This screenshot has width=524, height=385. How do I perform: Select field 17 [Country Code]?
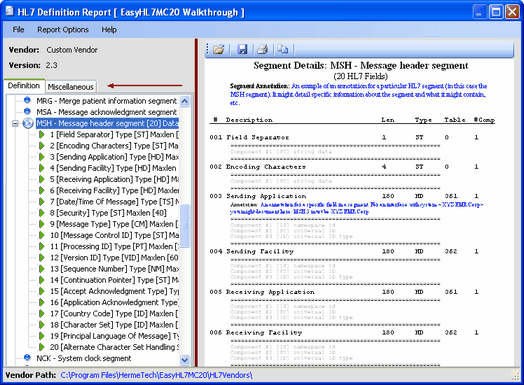[114, 314]
